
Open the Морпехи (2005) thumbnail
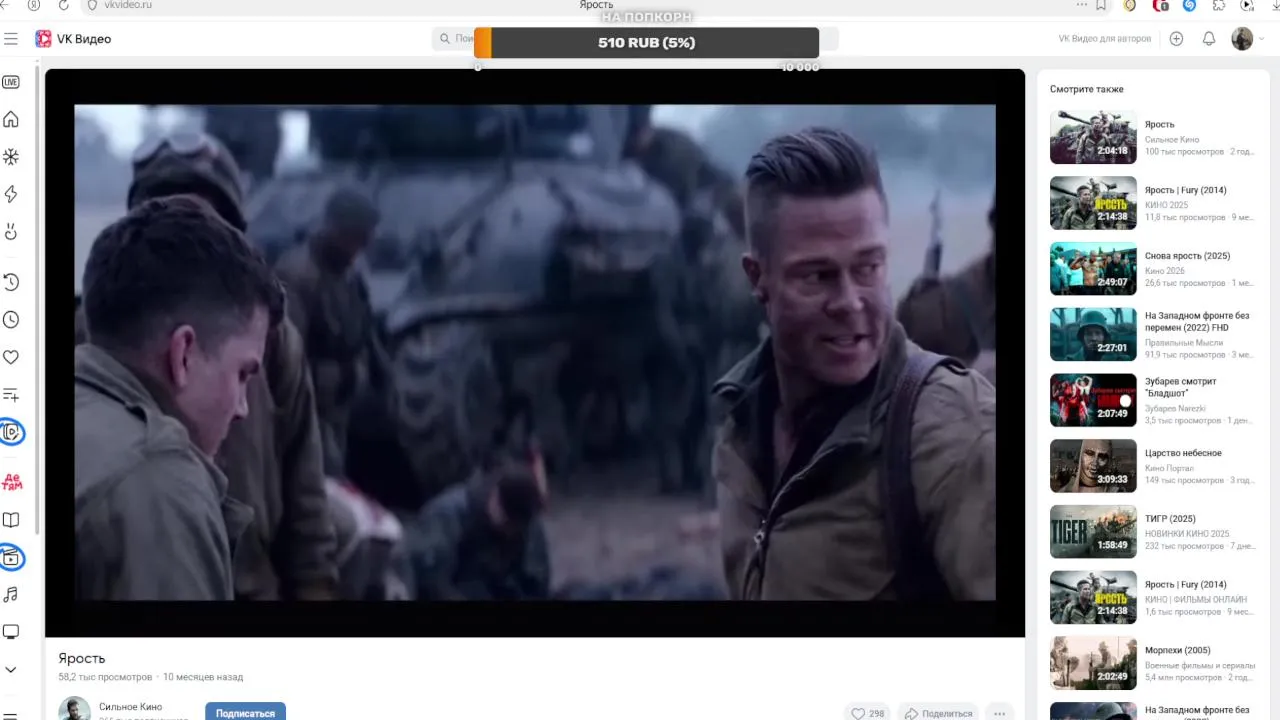click(1093, 663)
